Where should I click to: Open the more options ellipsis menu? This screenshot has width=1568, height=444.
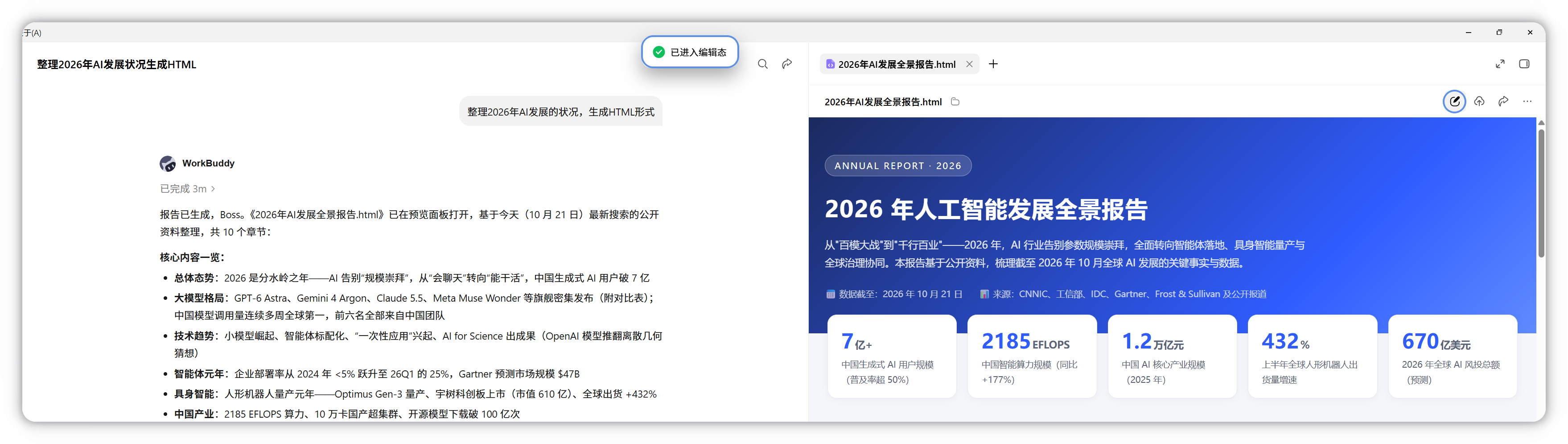[x=1527, y=102]
